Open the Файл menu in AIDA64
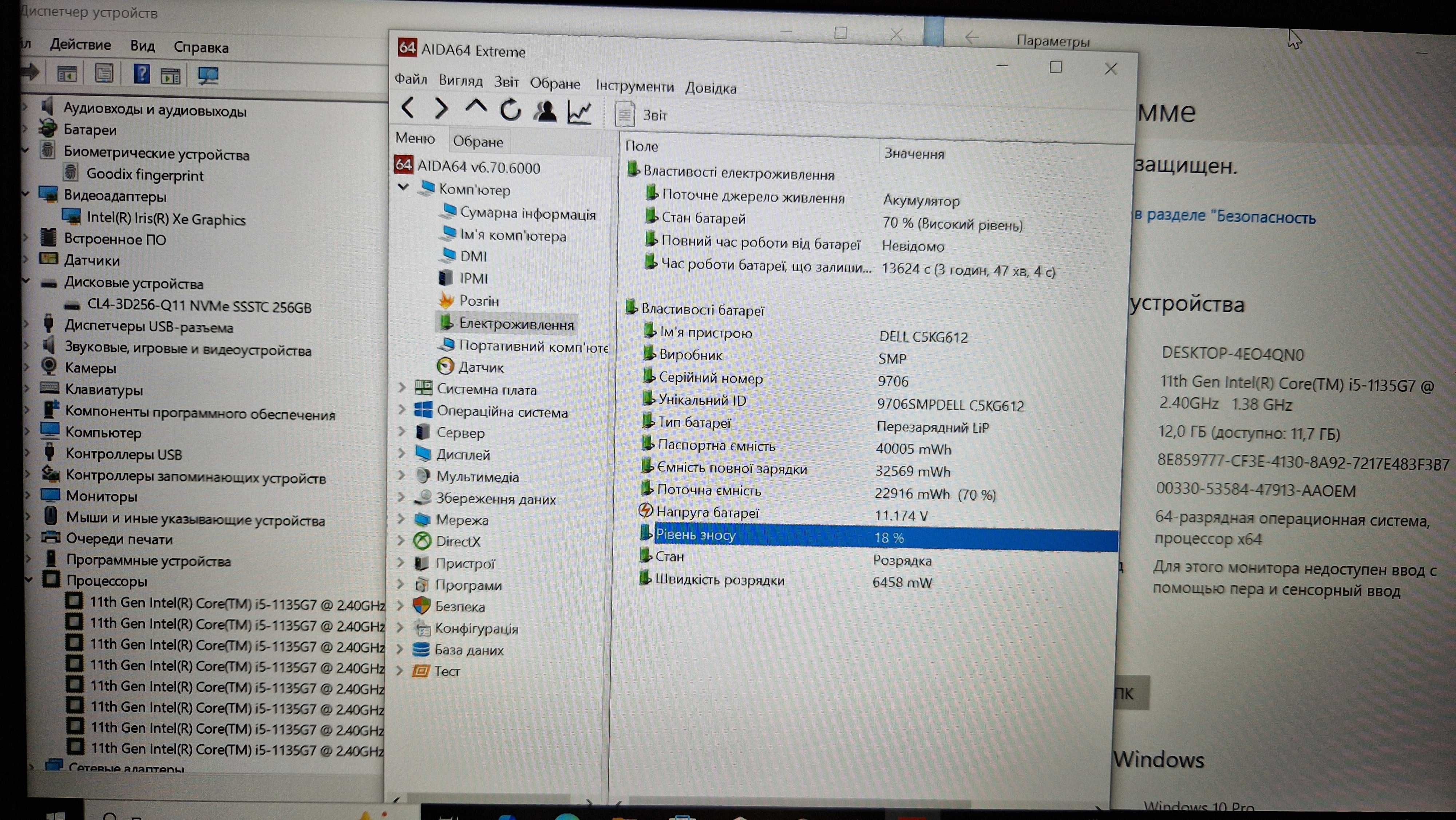This screenshot has width=1456, height=820. click(x=410, y=79)
